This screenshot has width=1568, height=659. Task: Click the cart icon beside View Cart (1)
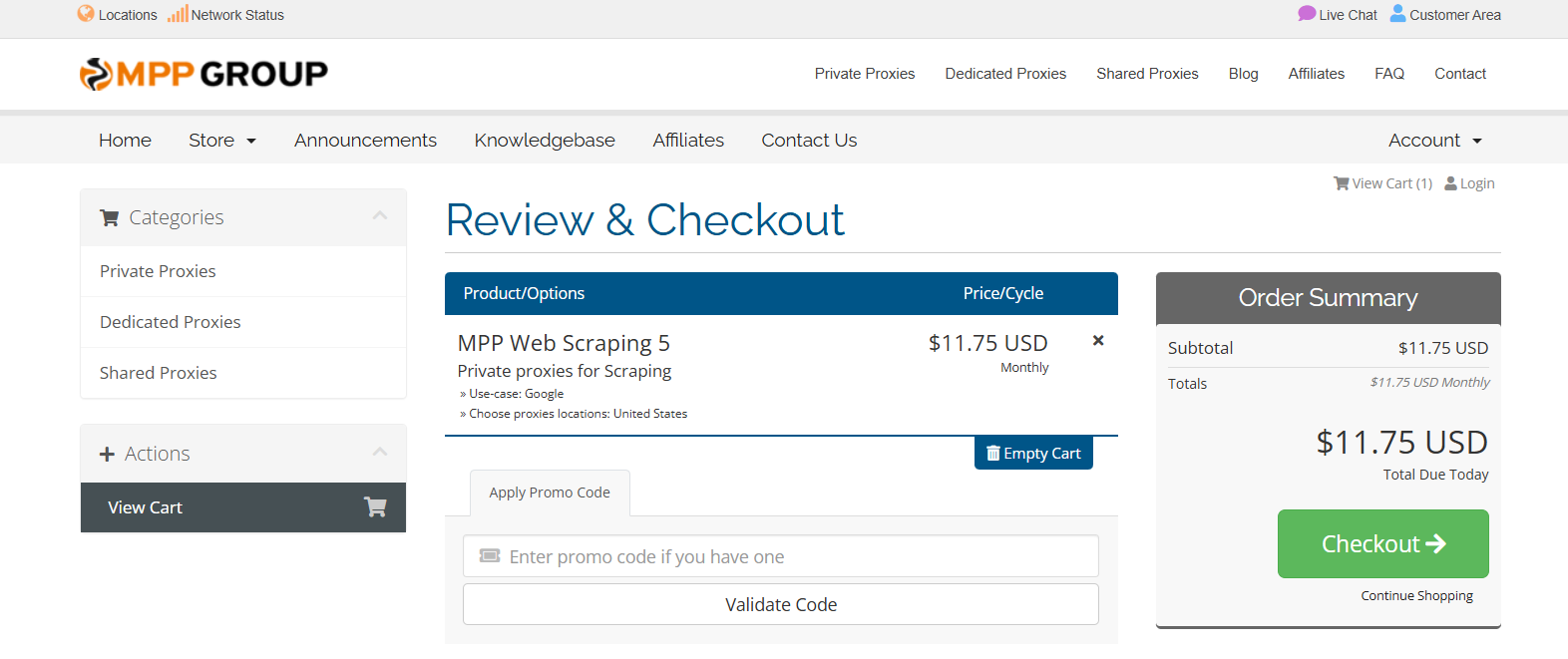tap(1342, 183)
